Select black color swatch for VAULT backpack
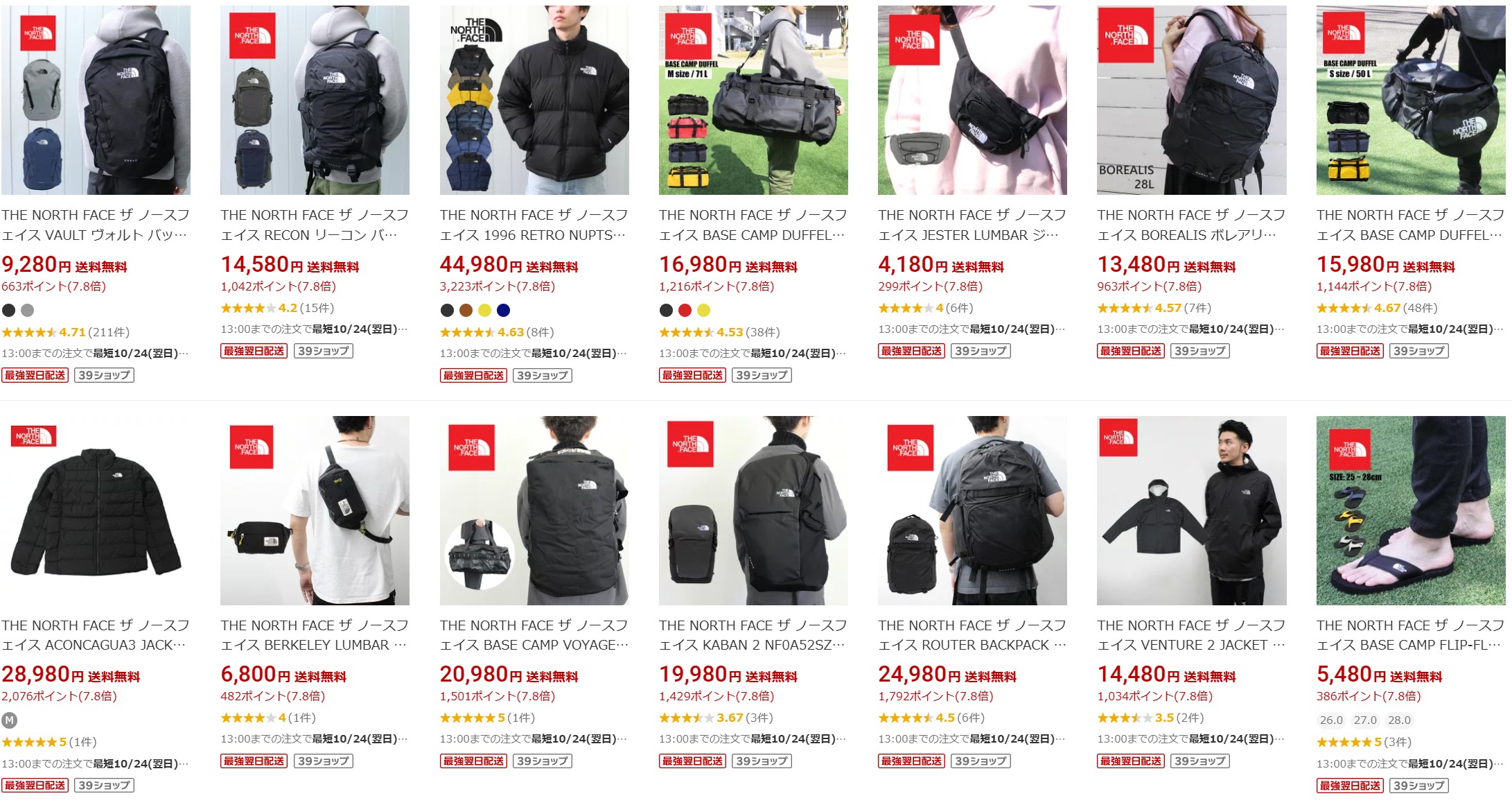 8,310
